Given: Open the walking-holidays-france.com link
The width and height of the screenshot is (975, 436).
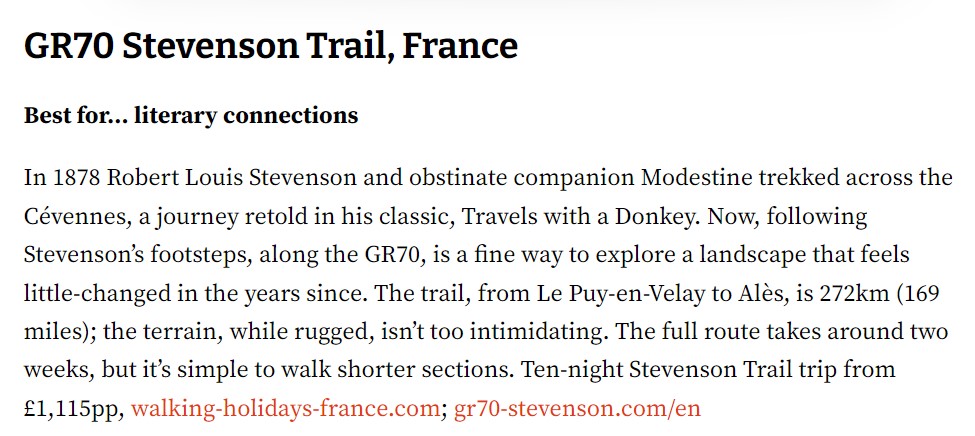Looking at the screenshot, I should point(285,409).
